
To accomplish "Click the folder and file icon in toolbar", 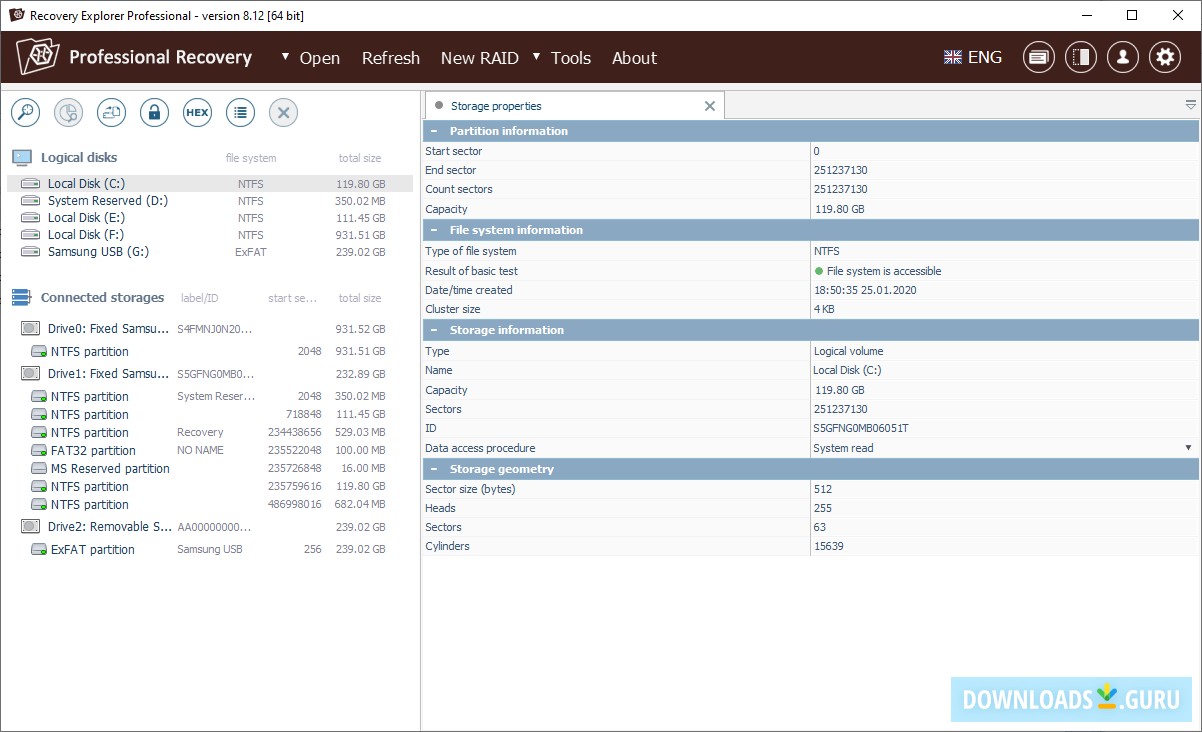I will click(111, 113).
